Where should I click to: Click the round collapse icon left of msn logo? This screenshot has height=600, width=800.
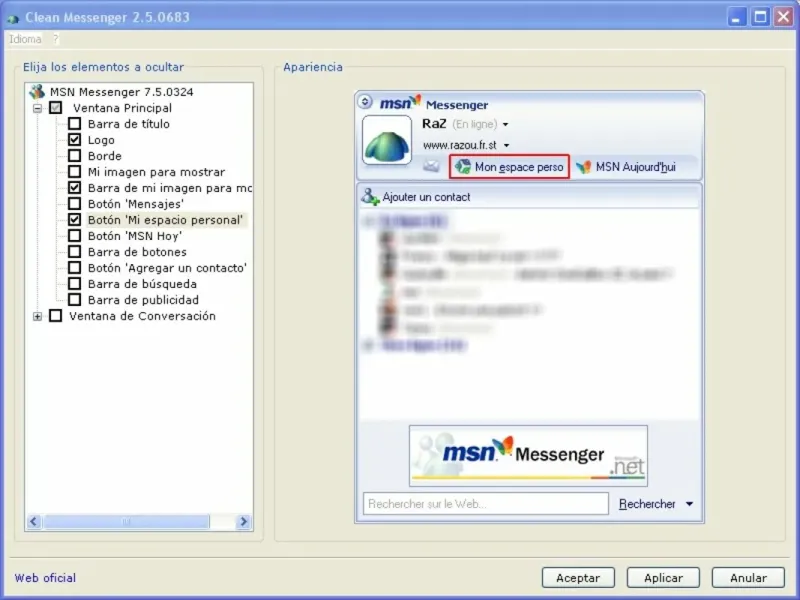pos(365,102)
